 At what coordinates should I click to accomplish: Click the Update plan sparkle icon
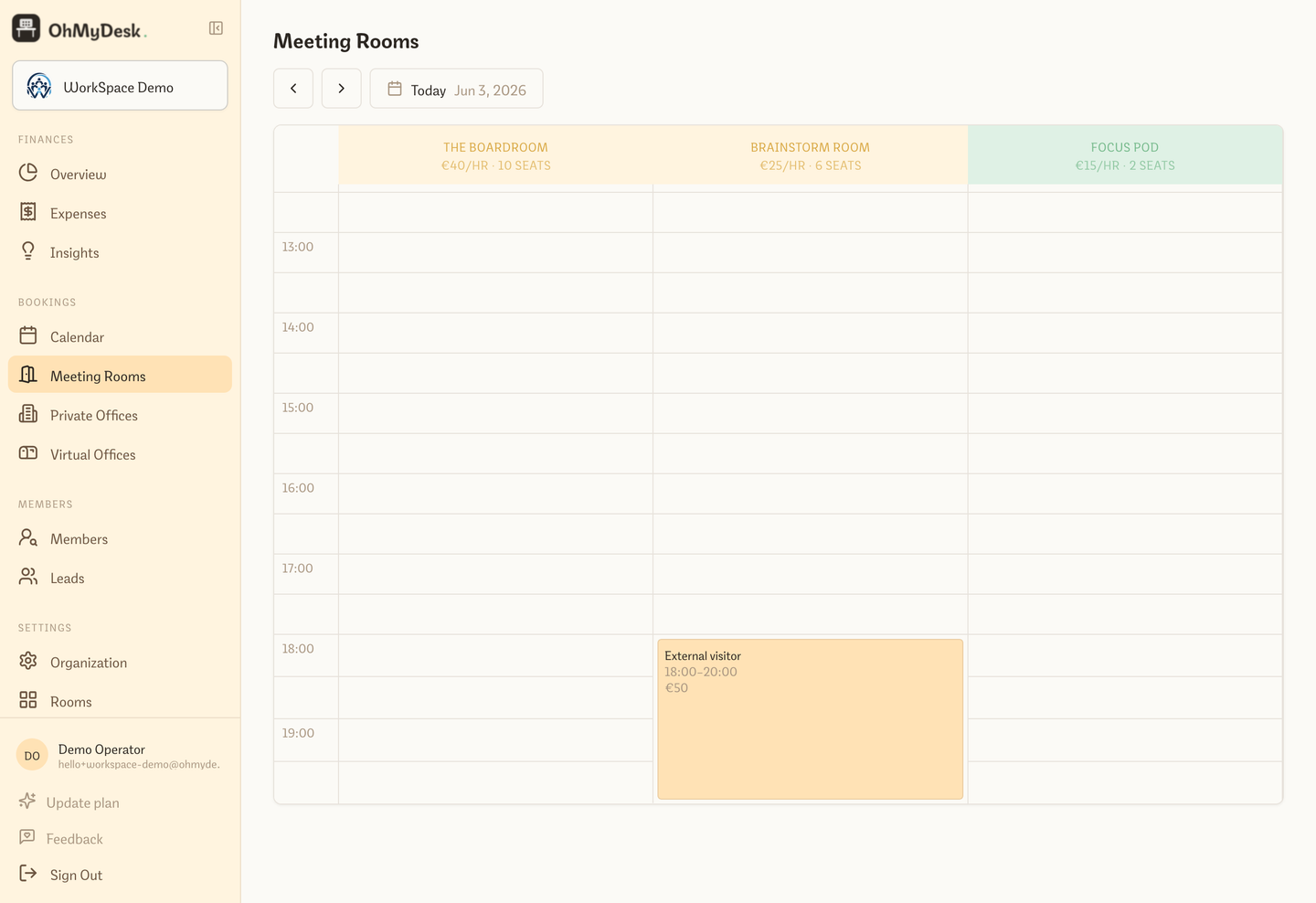coord(27,802)
